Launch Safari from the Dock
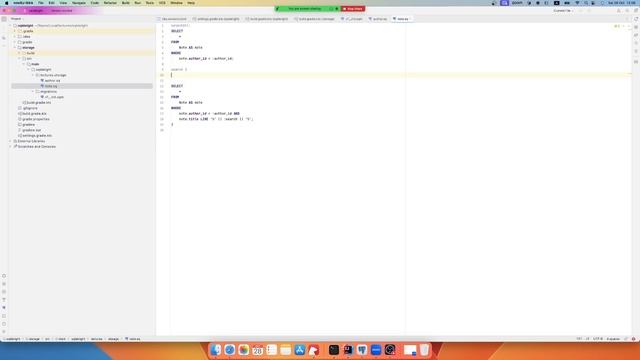This screenshot has height=360, width=640. coord(229,350)
